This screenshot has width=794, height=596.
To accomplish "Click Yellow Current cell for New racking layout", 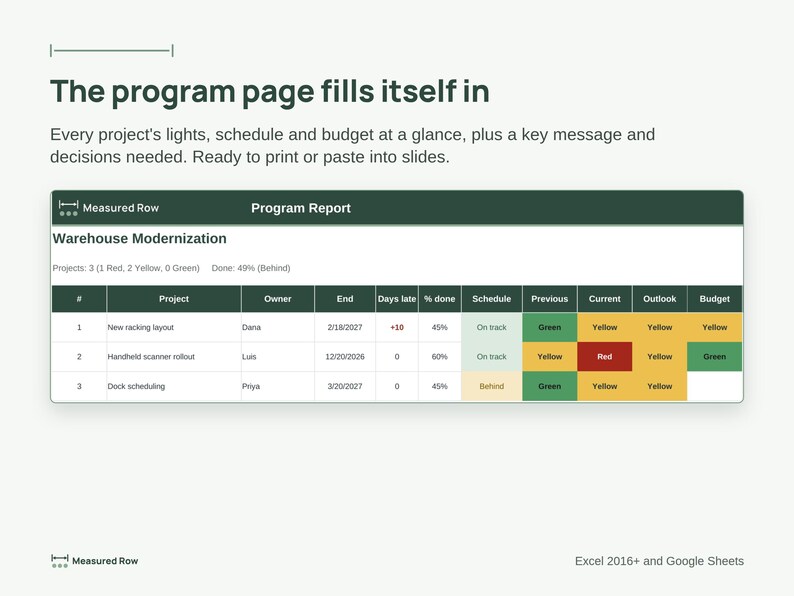I will pos(605,327).
